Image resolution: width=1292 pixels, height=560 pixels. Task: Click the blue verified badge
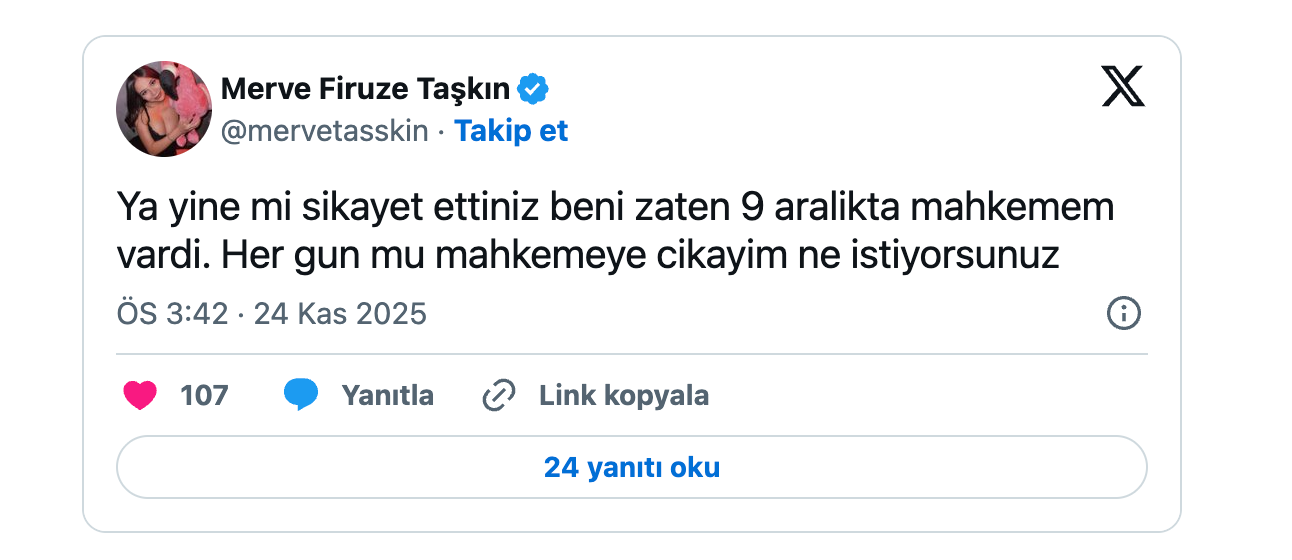pyautogui.click(x=533, y=89)
